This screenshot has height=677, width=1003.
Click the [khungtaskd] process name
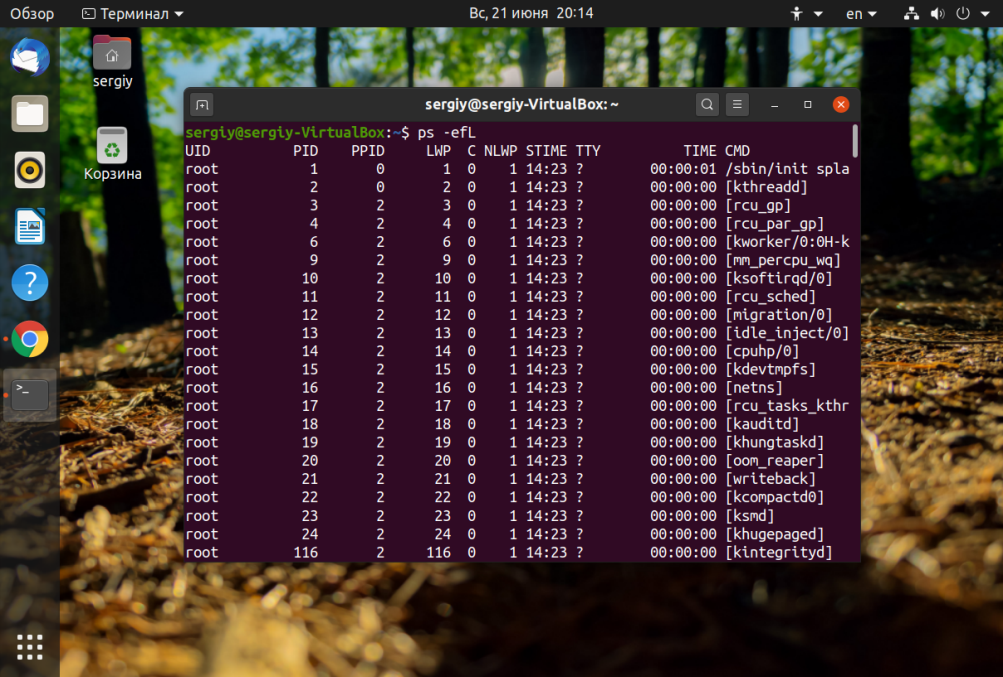775,443
